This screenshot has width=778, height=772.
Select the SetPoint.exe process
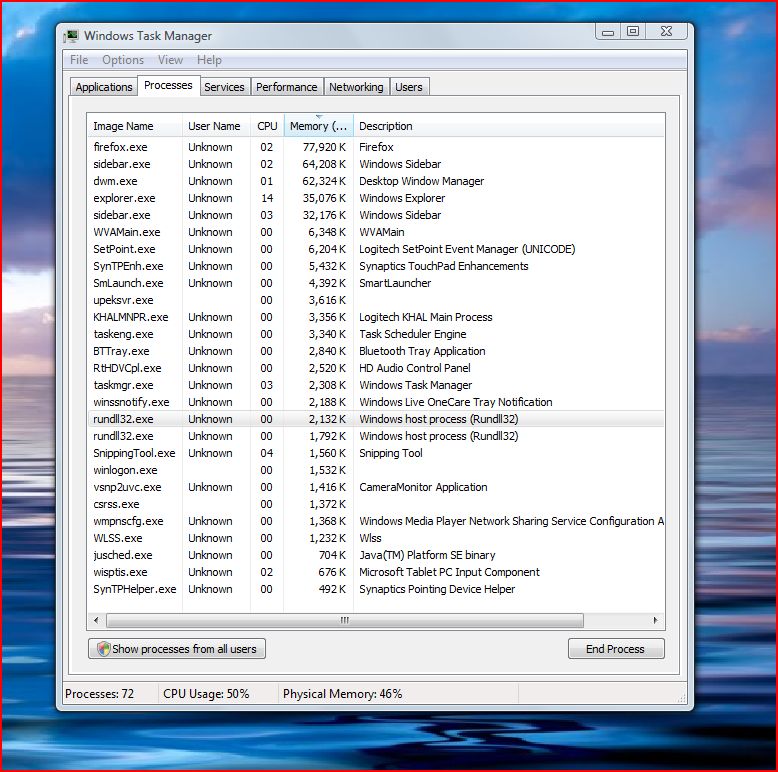pos(376,249)
